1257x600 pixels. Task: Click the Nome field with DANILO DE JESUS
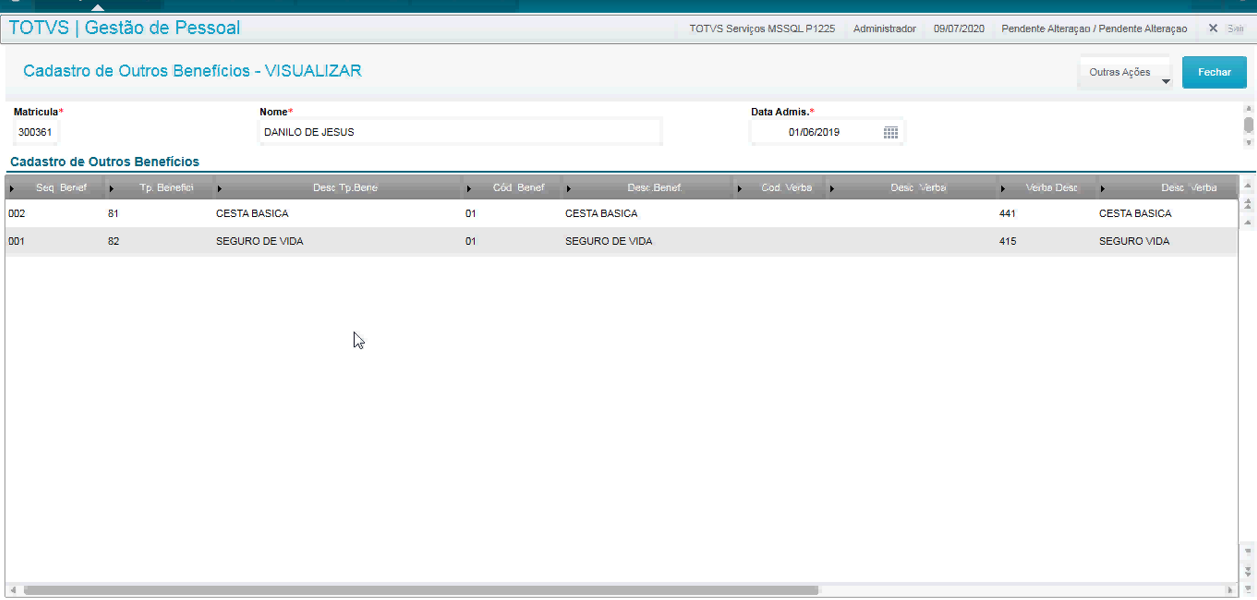coord(460,132)
